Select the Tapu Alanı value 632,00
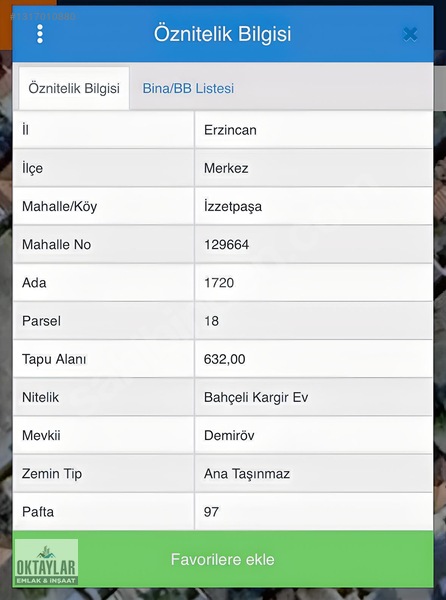This screenshot has width=446, height=600. [x=225, y=359]
